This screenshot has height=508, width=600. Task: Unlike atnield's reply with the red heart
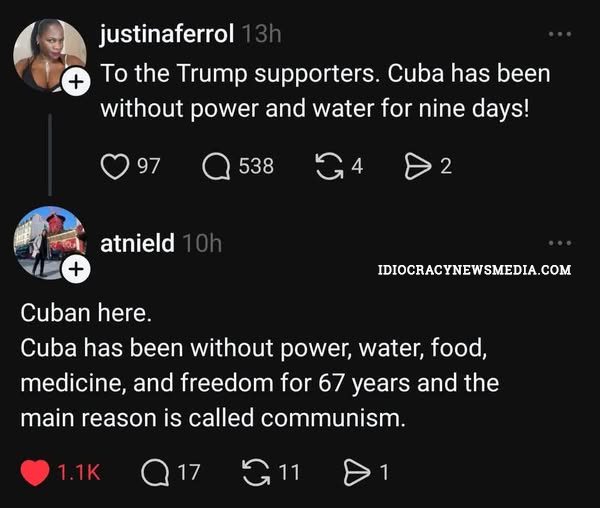pyautogui.click(x=36, y=472)
